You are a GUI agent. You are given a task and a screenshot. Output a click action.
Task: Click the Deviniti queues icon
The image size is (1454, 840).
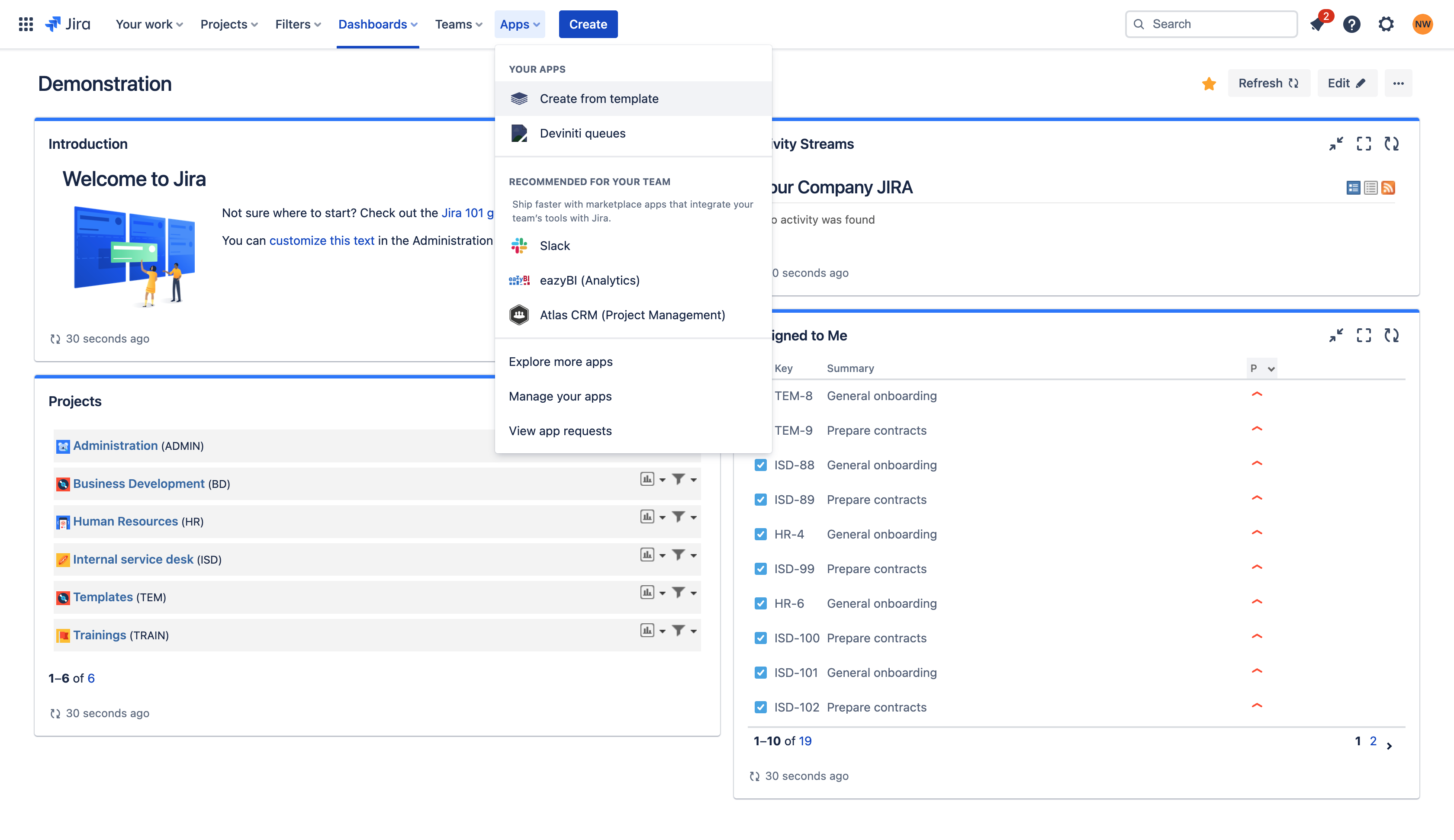tap(519, 133)
